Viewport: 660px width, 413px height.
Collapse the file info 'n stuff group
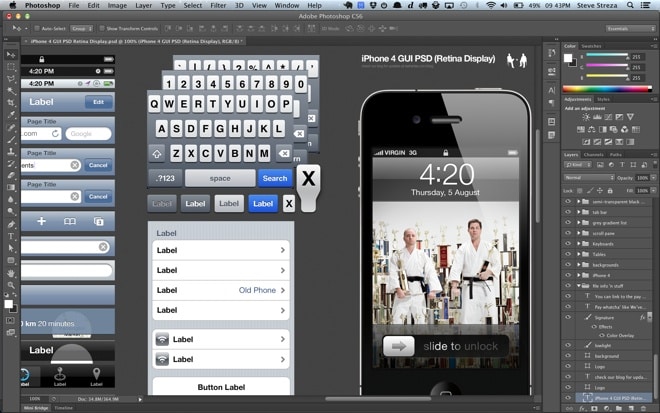coord(579,285)
